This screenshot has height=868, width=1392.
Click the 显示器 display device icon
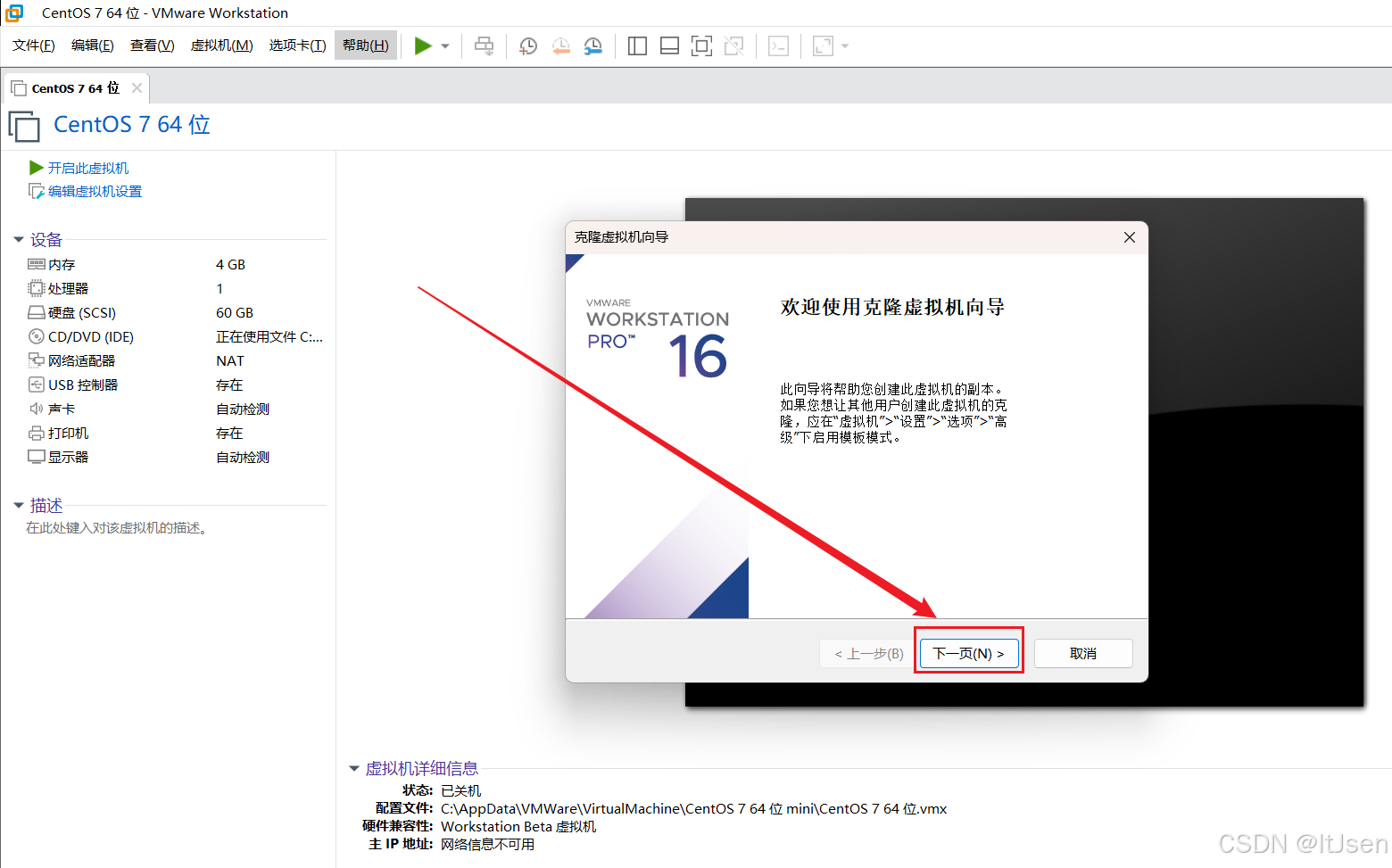pyautogui.click(x=37, y=457)
